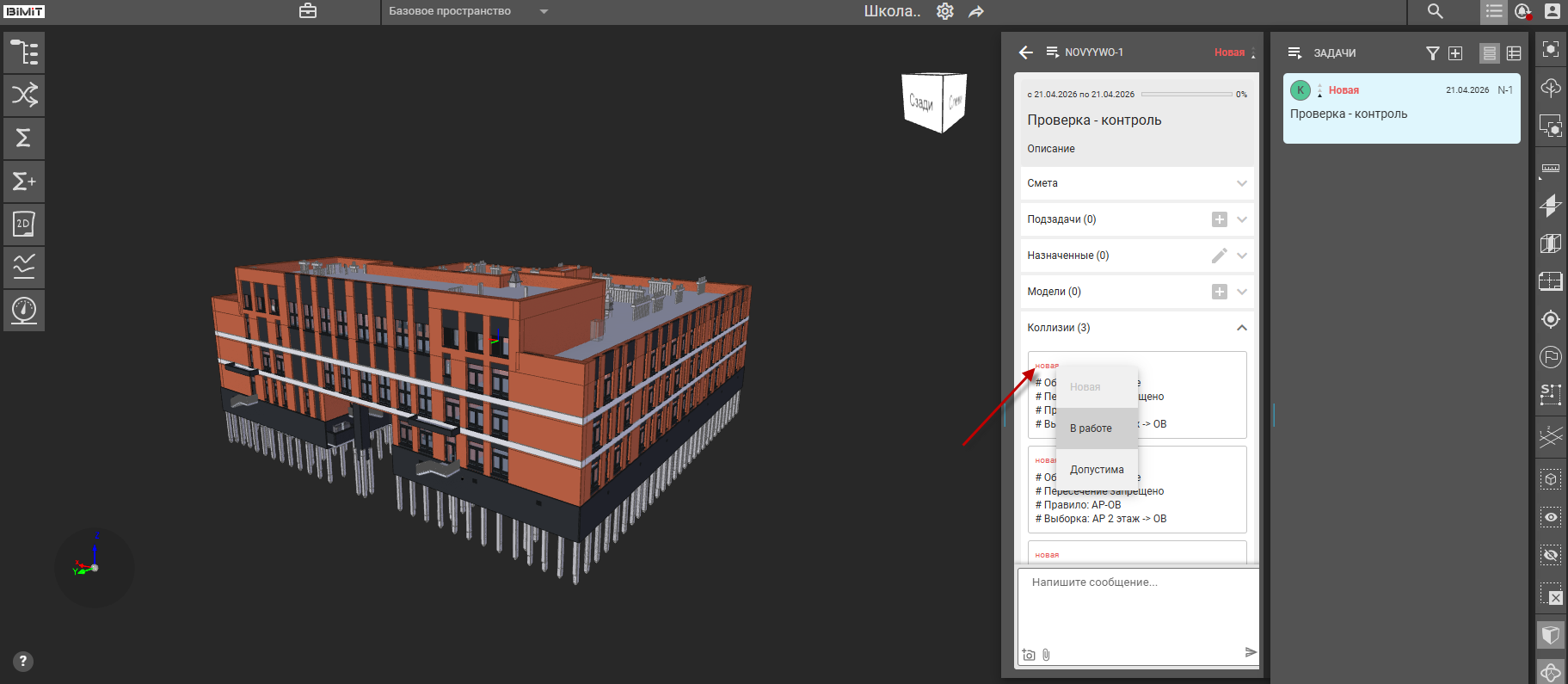Open the model tree structure panel
Screen dimensions: 1568x684
(x=24, y=52)
